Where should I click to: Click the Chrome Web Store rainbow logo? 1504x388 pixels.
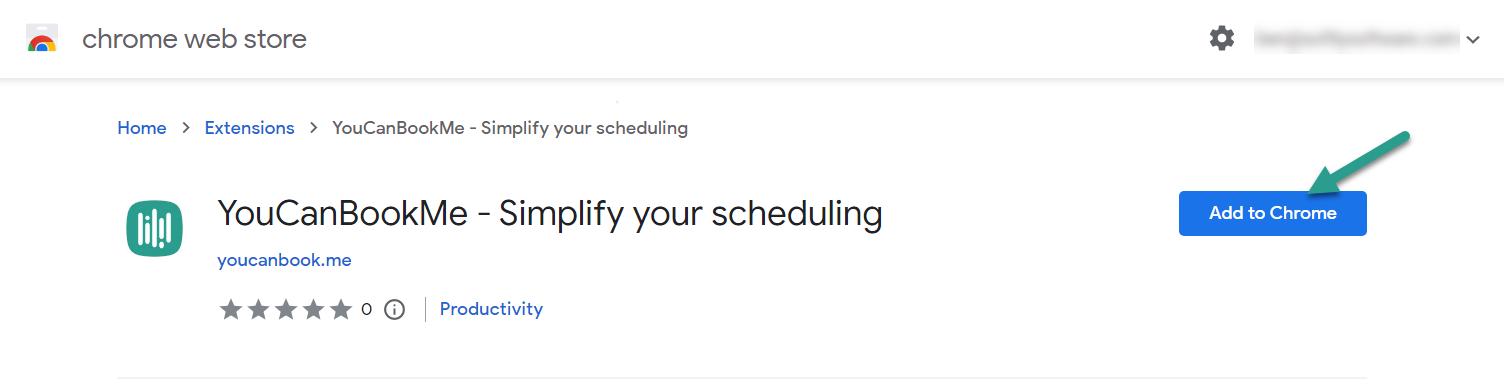tap(41, 39)
